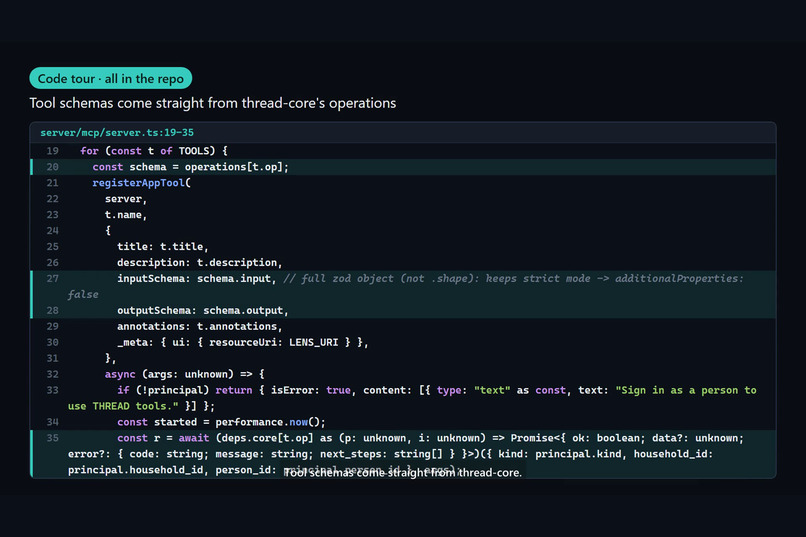Click the heading 'Tool schemas come straight from thread-core's operations'
This screenshot has width=806, height=537.
point(213,103)
